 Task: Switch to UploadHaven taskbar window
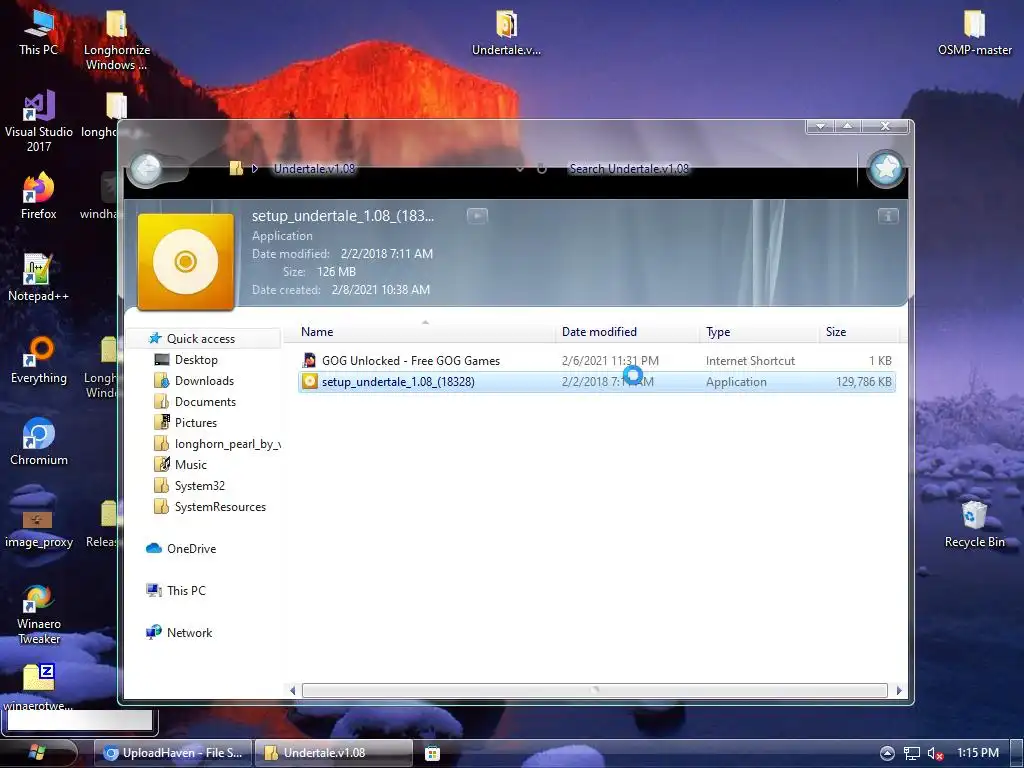coord(172,753)
